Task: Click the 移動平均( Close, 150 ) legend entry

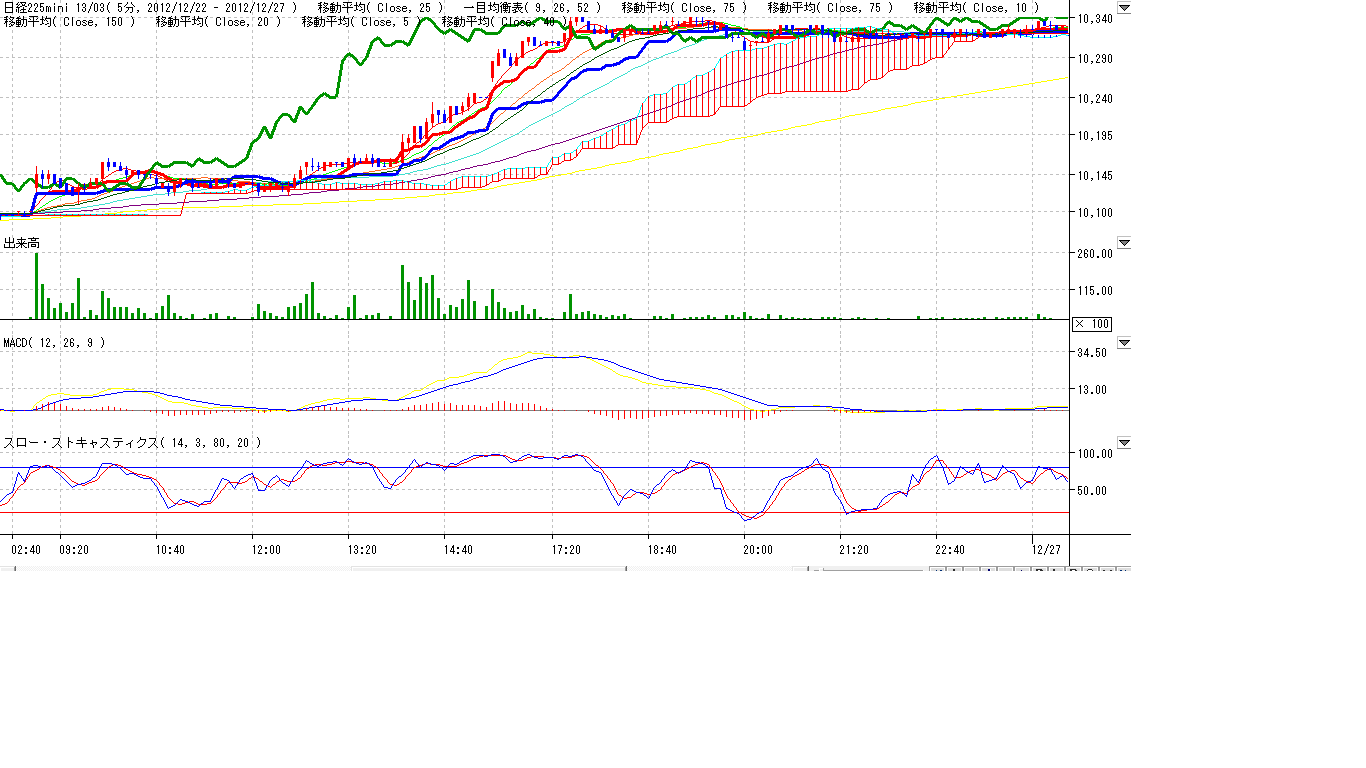Action: coord(68,21)
